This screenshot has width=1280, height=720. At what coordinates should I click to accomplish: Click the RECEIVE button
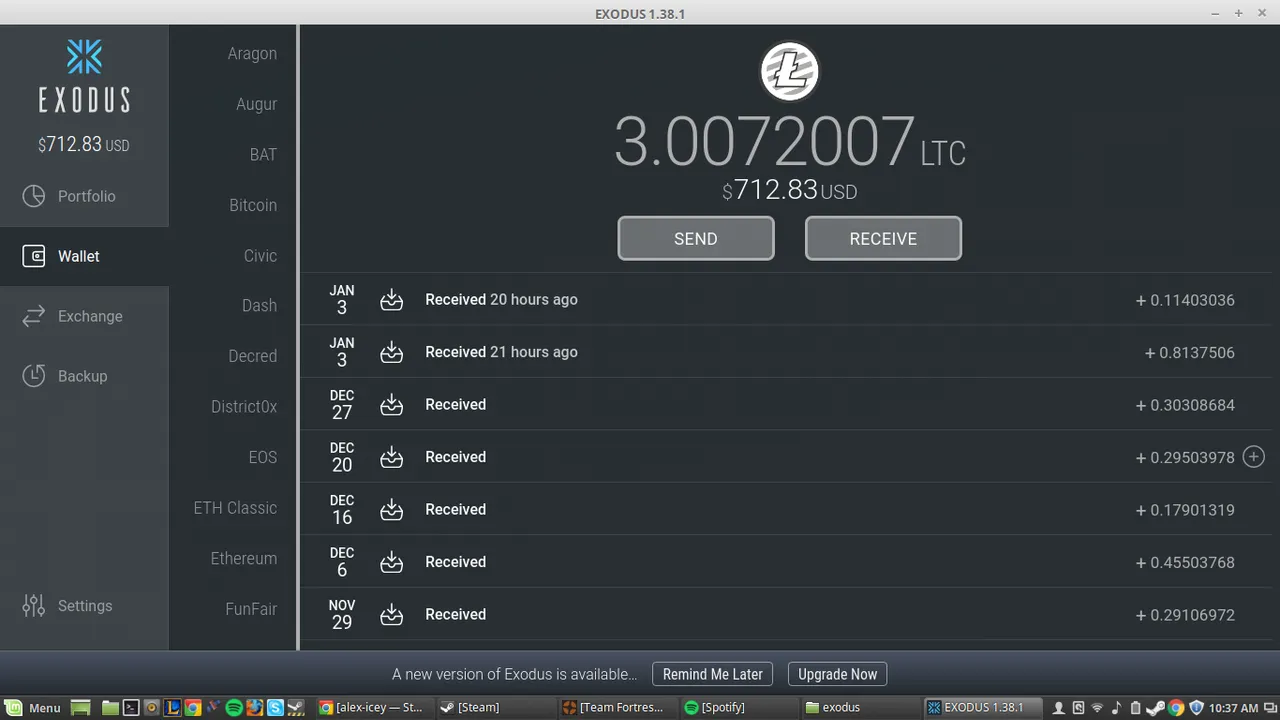click(x=883, y=238)
